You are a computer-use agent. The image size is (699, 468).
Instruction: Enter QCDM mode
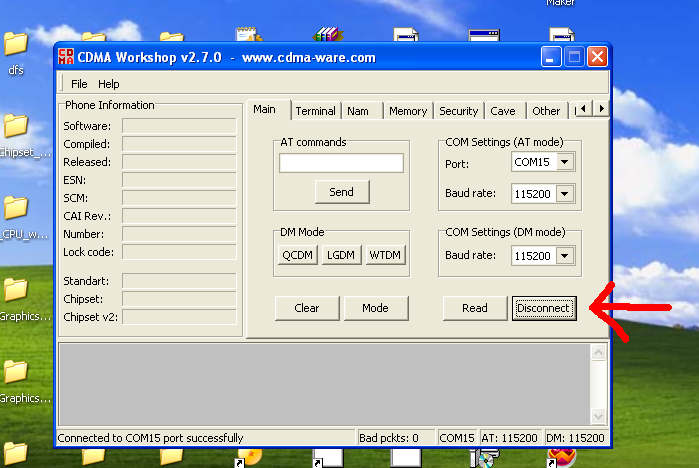298,255
